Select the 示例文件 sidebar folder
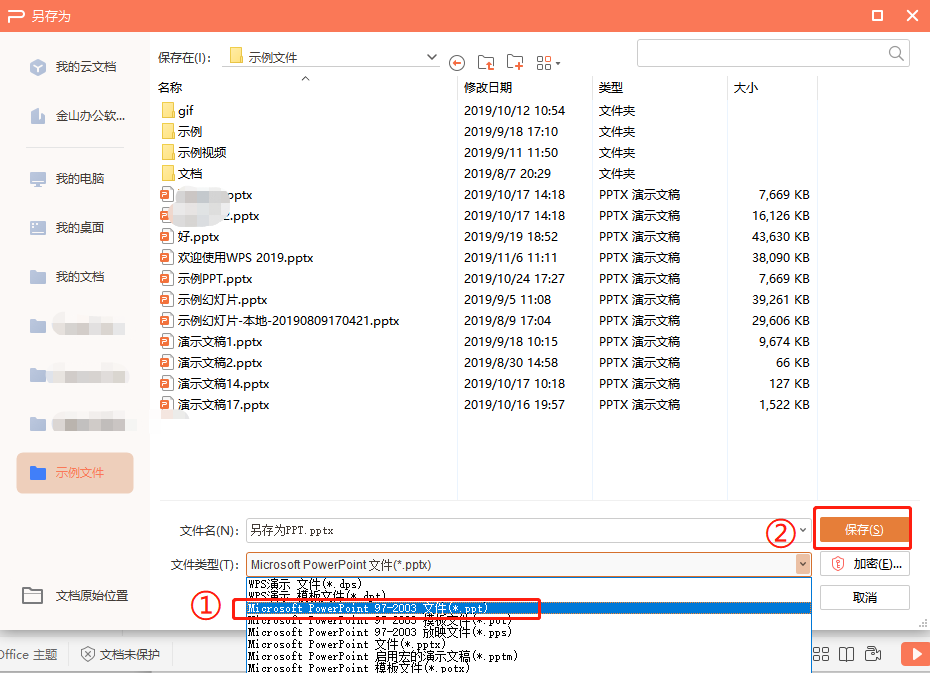Viewport: 930px width, 673px height. (x=75, y=473)
